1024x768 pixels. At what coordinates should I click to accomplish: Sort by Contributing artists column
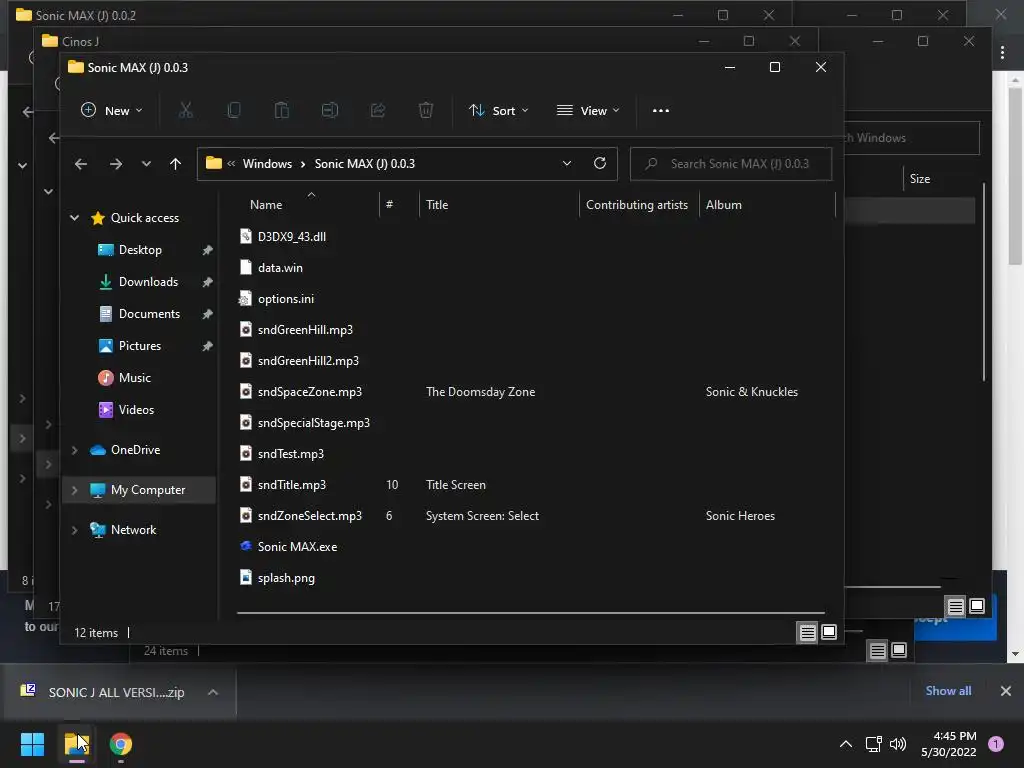tap(637, 204)
